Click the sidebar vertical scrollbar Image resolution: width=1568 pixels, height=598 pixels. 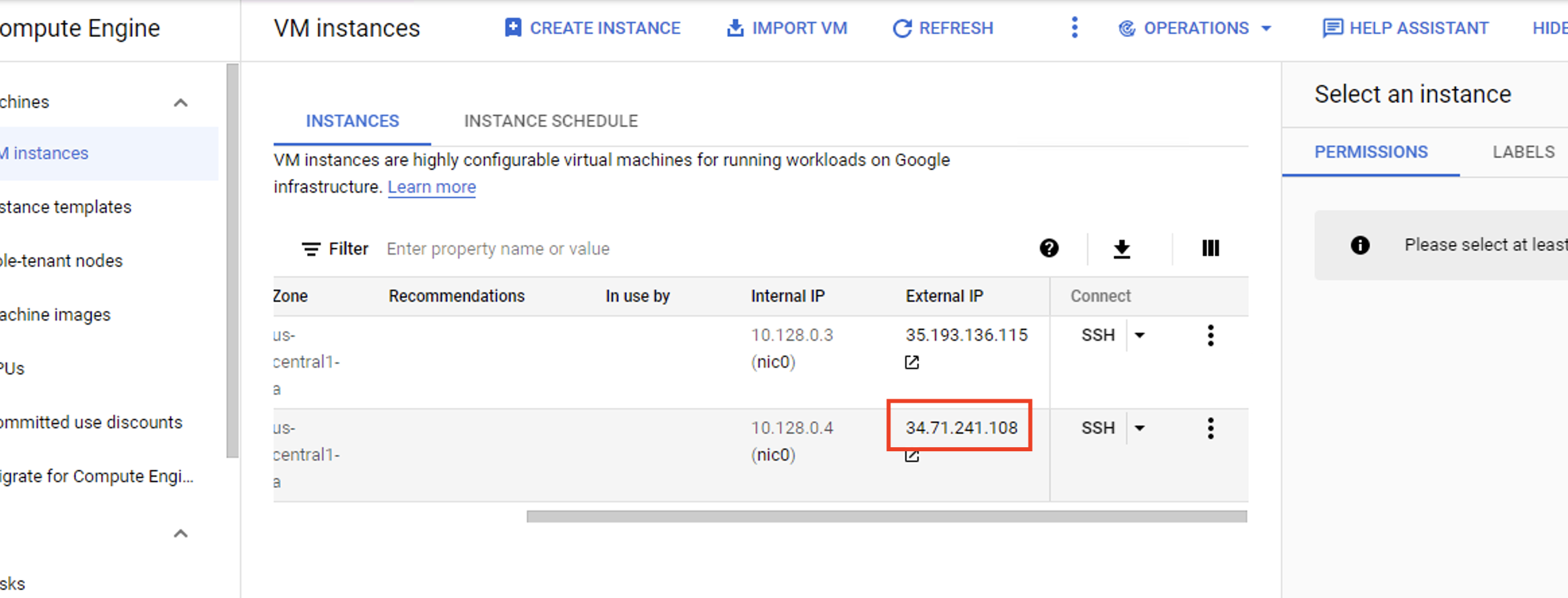point(232,261)
